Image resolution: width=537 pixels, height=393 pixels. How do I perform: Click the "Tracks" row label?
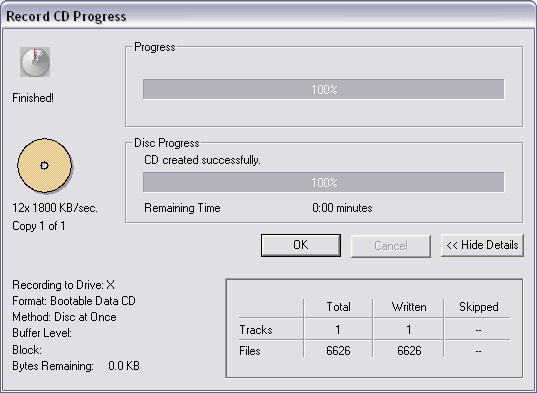point(256,330)
